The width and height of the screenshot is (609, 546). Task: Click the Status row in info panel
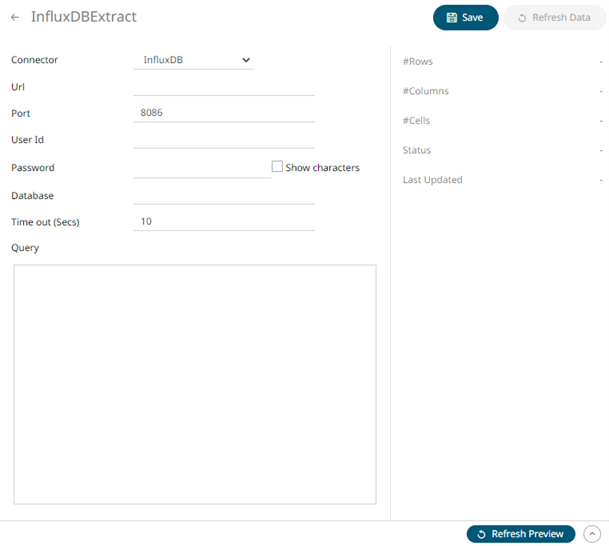[500, 150]
